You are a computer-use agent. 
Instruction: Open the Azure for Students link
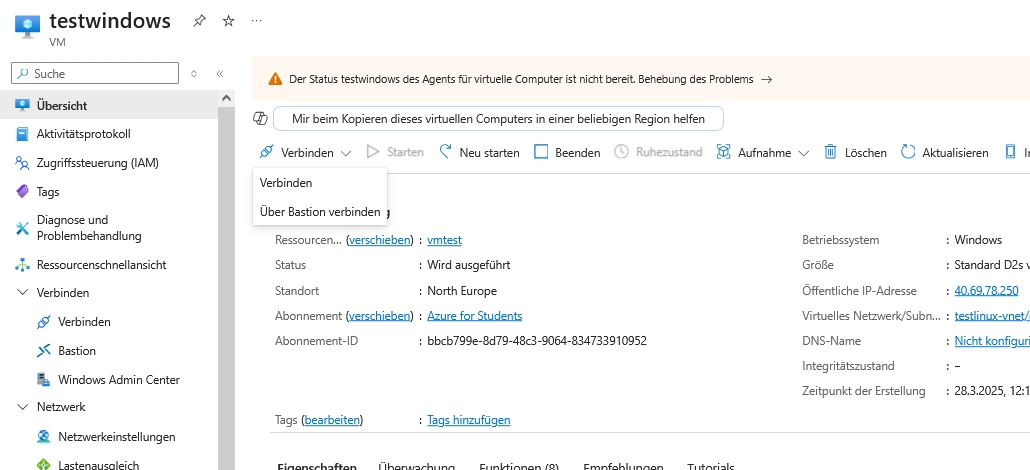coord(474,316)
